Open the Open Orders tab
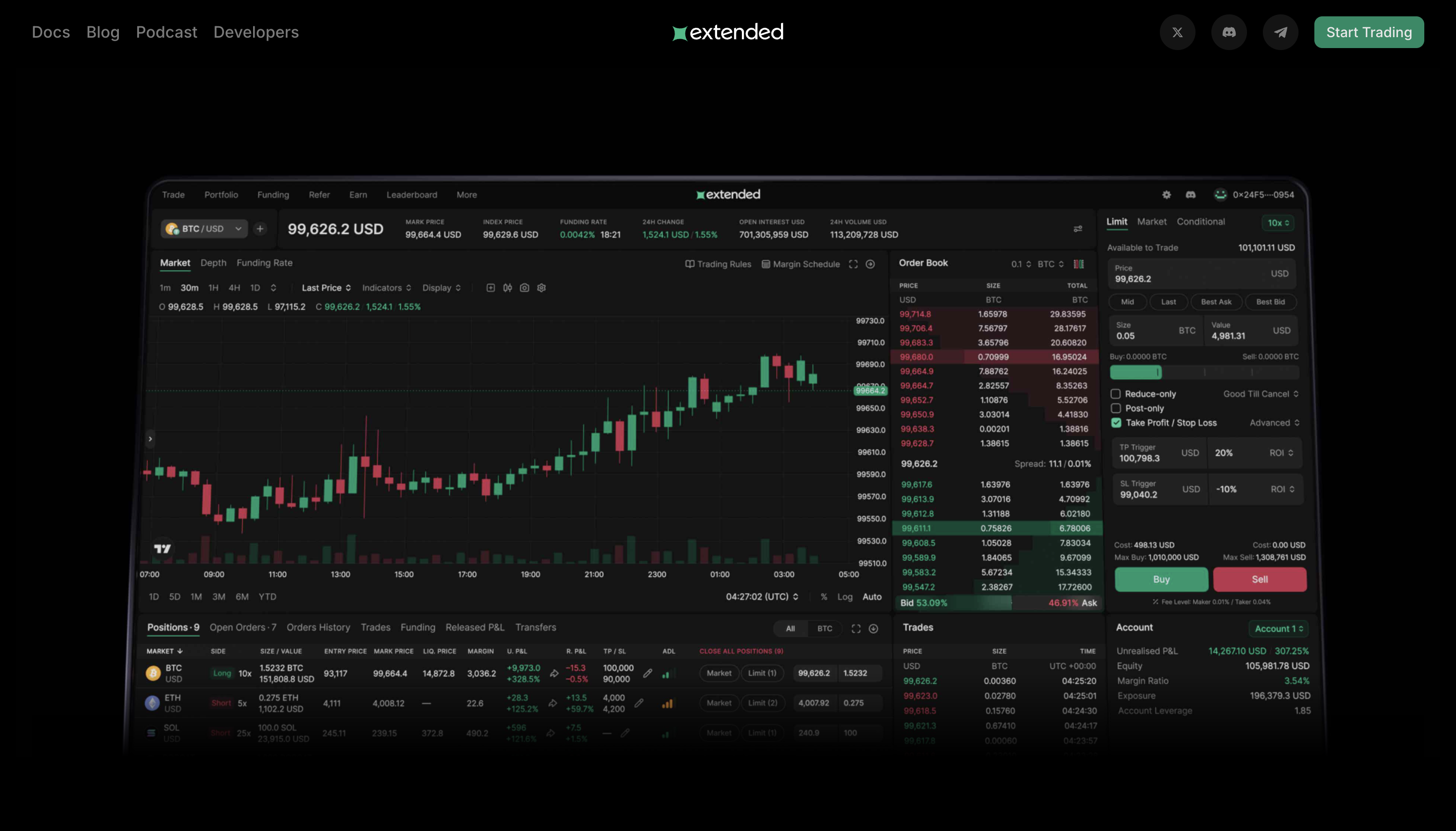This screenshot has height=831, width=1456. click(x=242, y=627)
